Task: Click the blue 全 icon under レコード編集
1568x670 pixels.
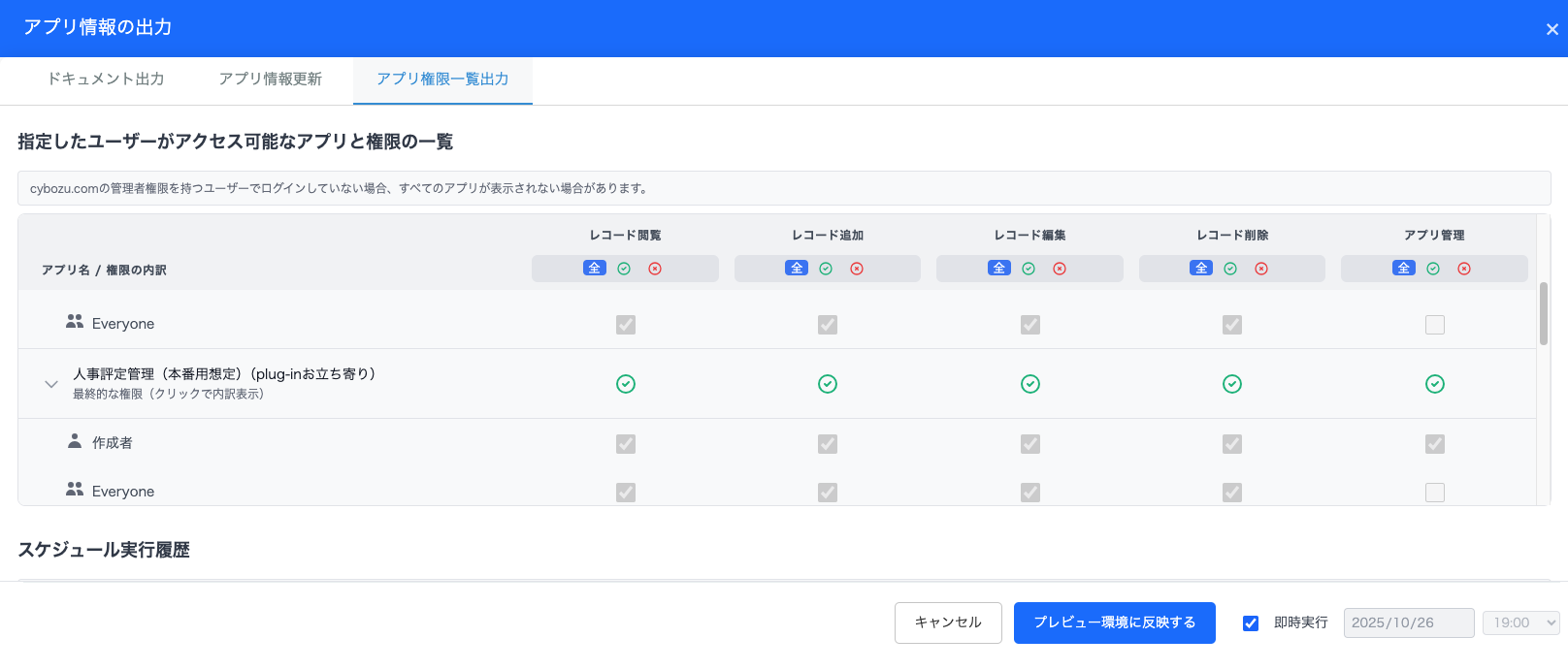Action: [999, 269]
